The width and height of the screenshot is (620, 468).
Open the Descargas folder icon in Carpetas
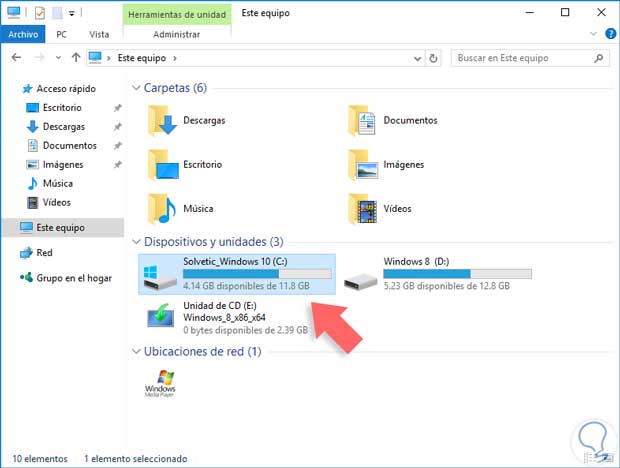(x=162, y=120)
